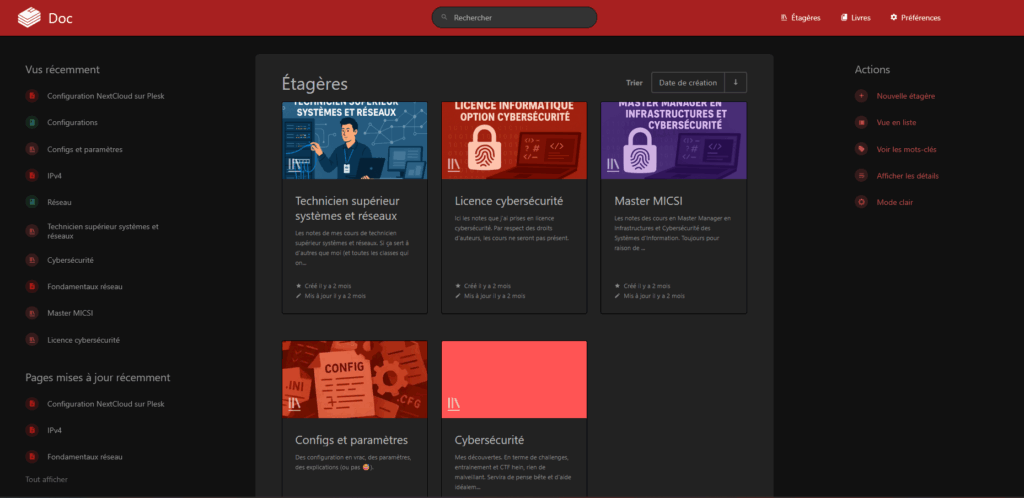Click the IPv4 page icon under Vus récemment
1024x498 pixels.
(x=32, y=176)
